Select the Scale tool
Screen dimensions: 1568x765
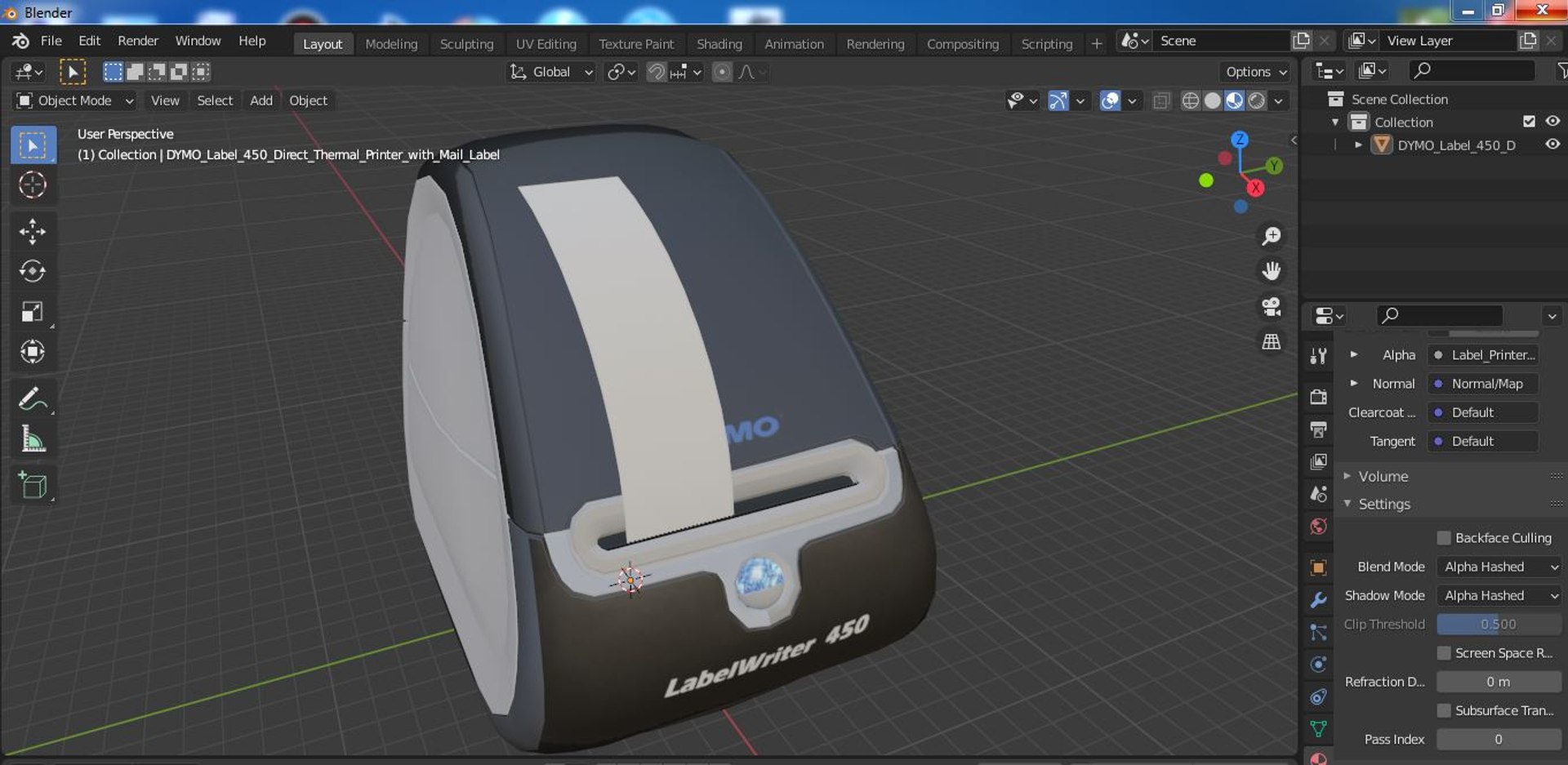click(33, 312)
